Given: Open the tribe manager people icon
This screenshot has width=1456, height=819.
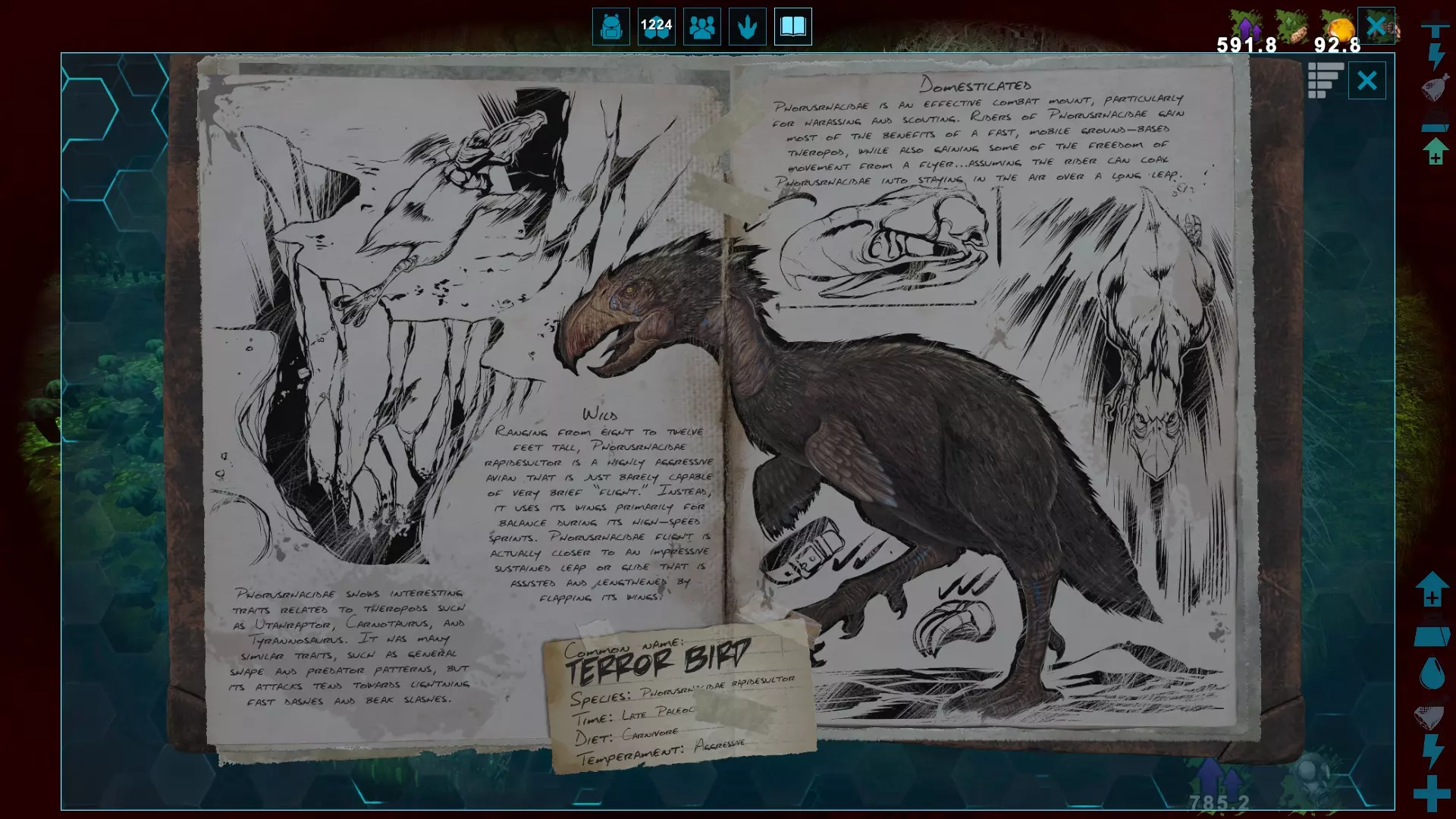Looking at the screenshot, I should click(702, 27).
